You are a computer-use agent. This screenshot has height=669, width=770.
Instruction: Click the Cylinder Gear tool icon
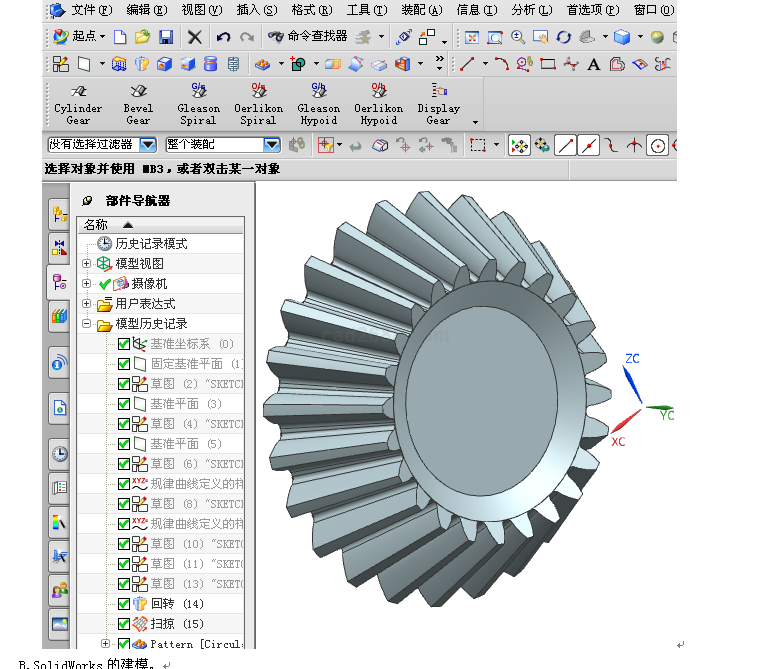tap(78, 91)
